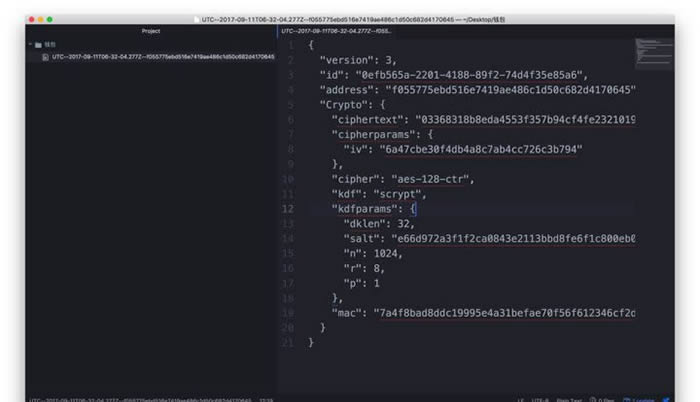
Task: Click the bird icon in the status bar
Action: pyautogui.click(x=664, y=399)
